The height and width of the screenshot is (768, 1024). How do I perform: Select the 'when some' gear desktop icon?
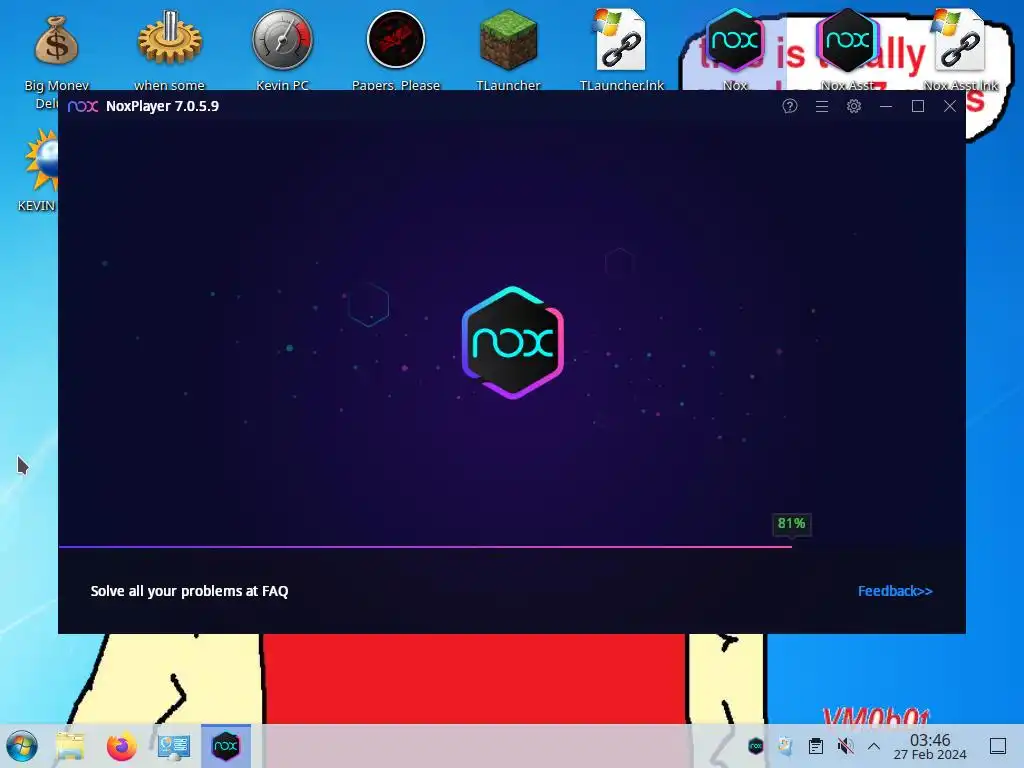(169, 38)
